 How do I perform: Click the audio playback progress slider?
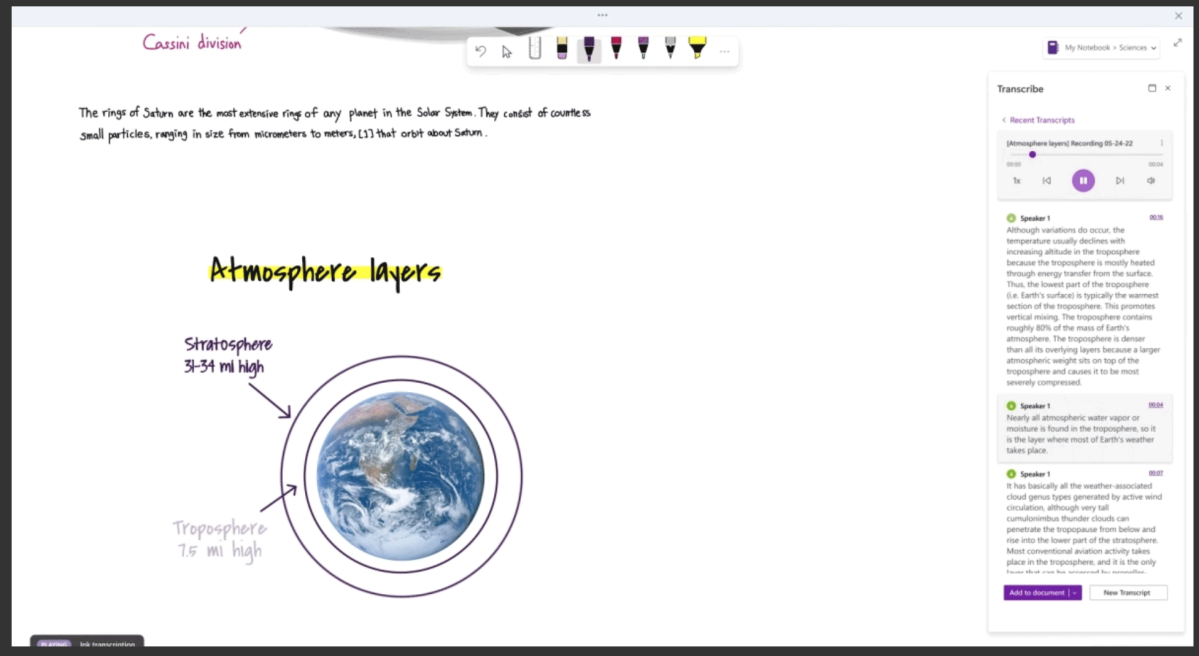coord(1084,154)
